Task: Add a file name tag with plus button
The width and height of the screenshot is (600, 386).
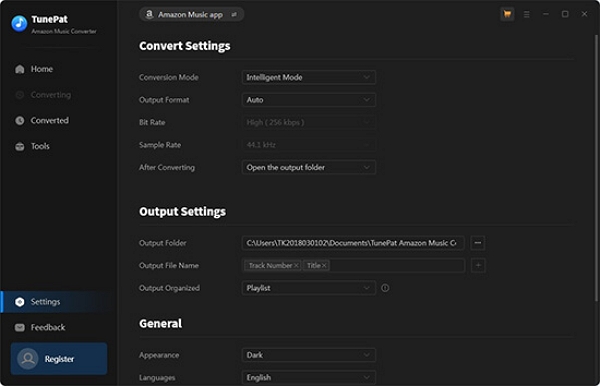Action: click(478, 265)
